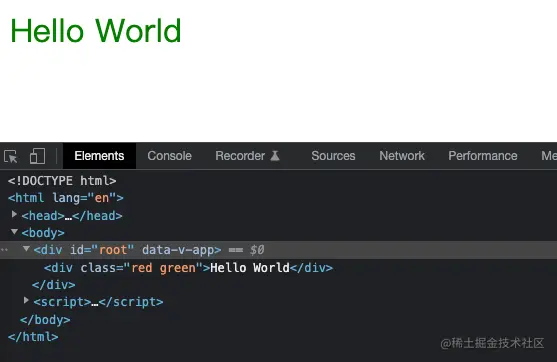This screenshot has height=362, width=557.
Task: Go to the Performance tab
Action: tap(483, 156)
